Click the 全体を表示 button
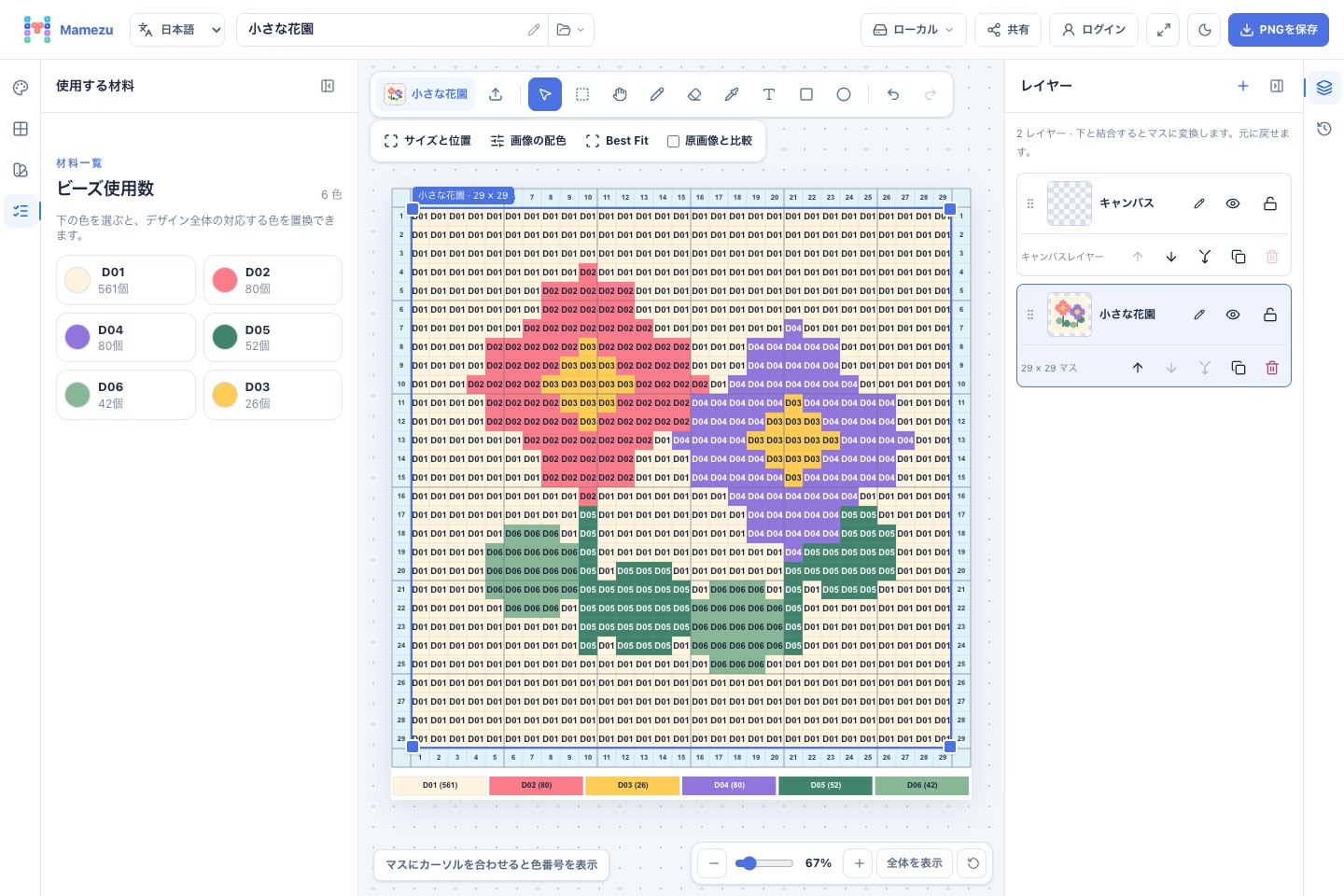 click(915, 863)
